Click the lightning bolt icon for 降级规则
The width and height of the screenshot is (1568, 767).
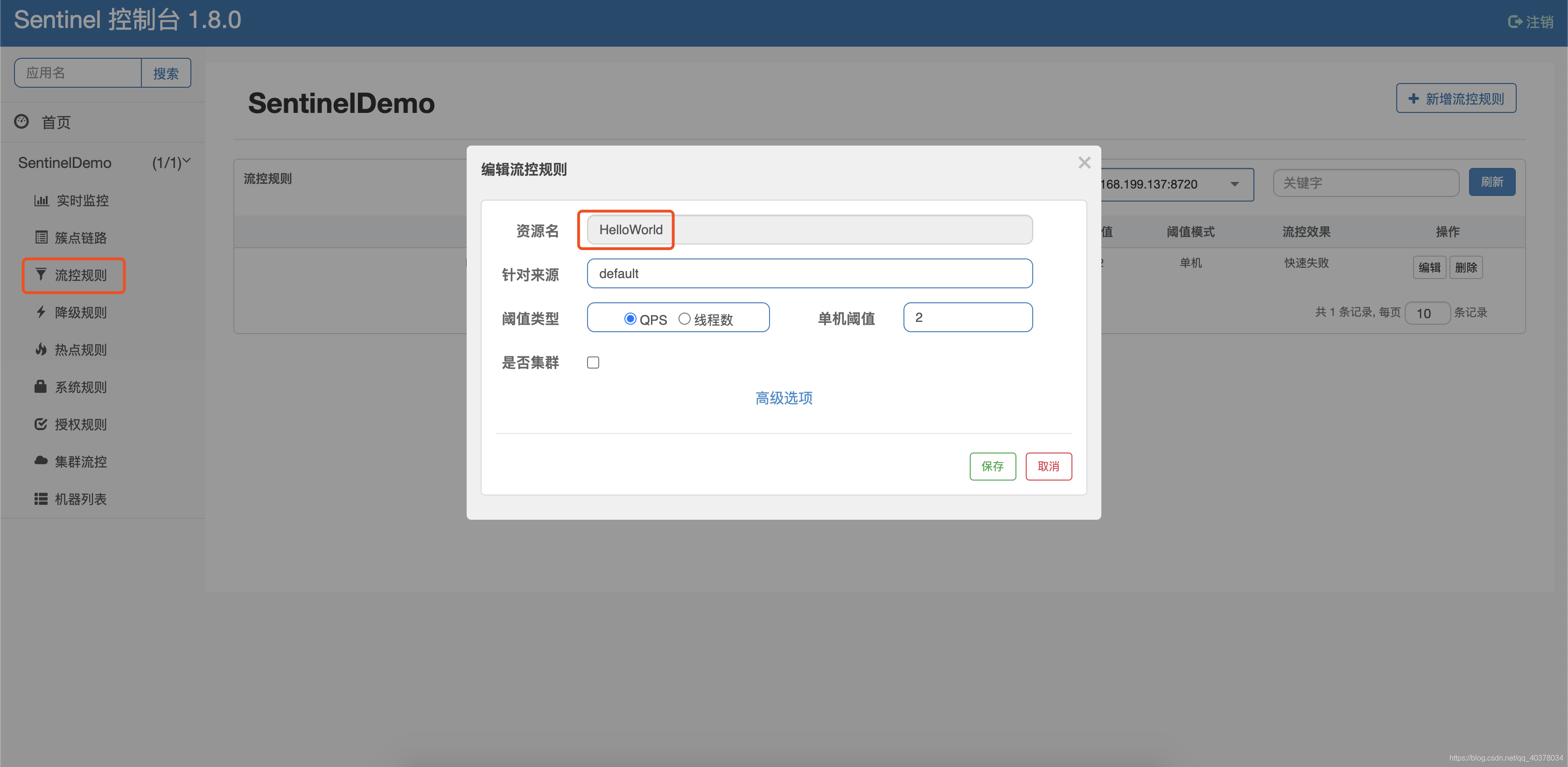point(41,312)
